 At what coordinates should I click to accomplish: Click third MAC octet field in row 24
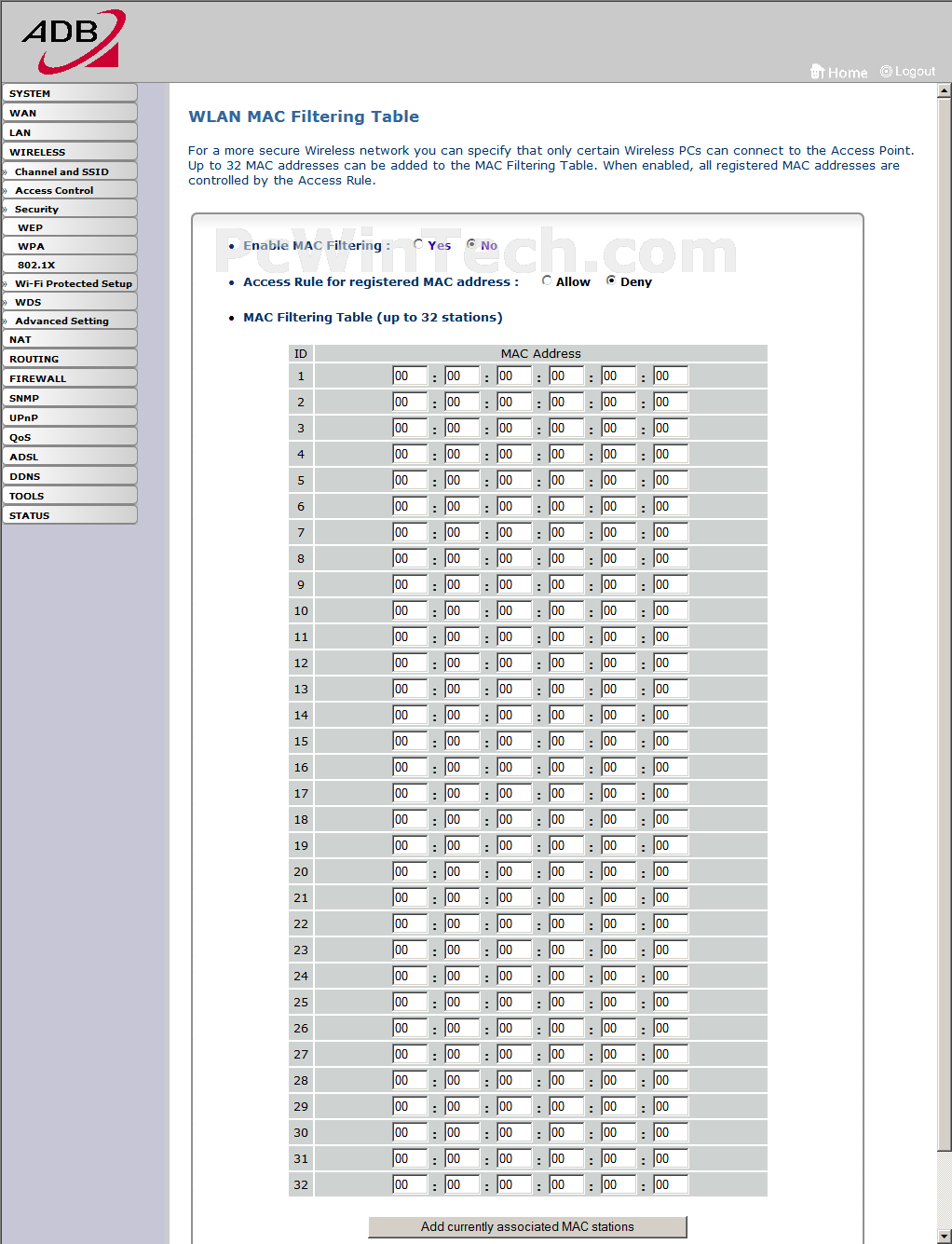514,976
